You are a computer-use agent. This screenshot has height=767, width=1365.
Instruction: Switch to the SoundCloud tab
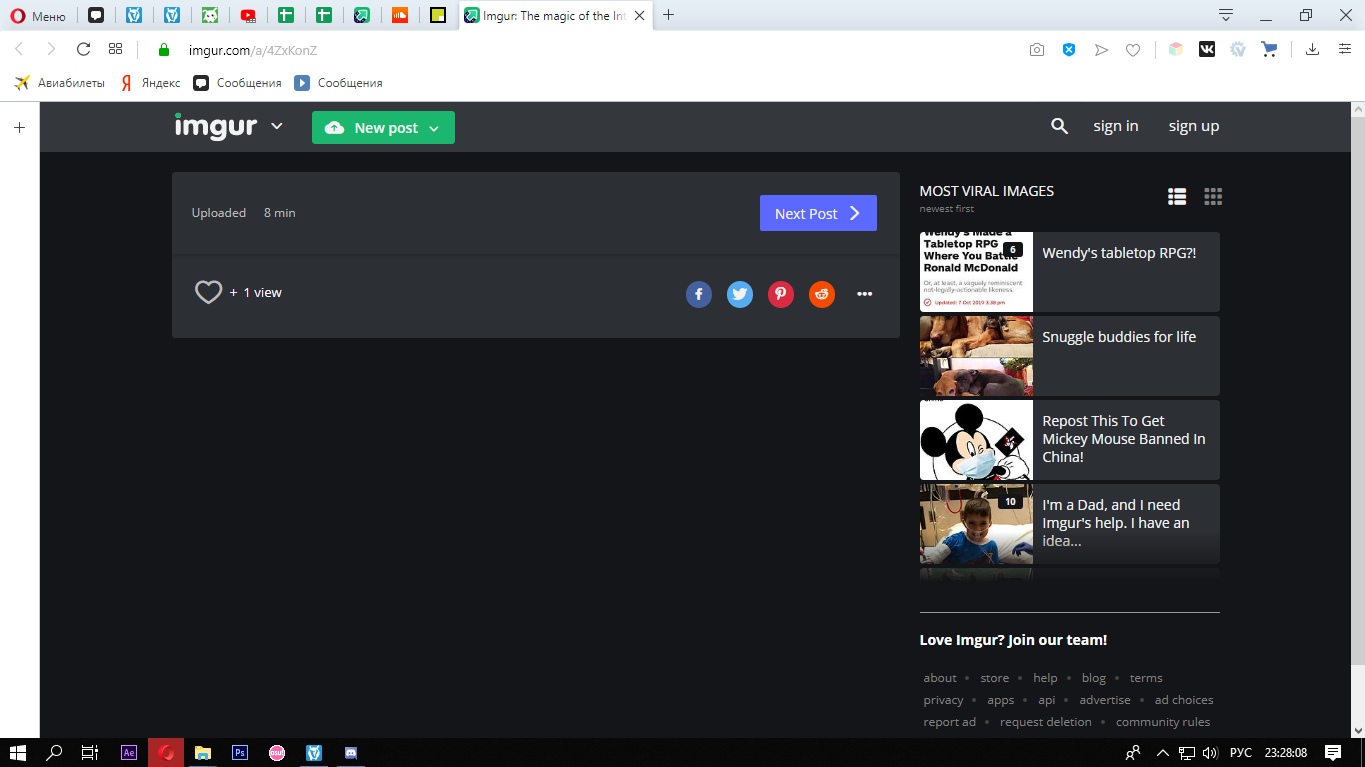point(399,15)
